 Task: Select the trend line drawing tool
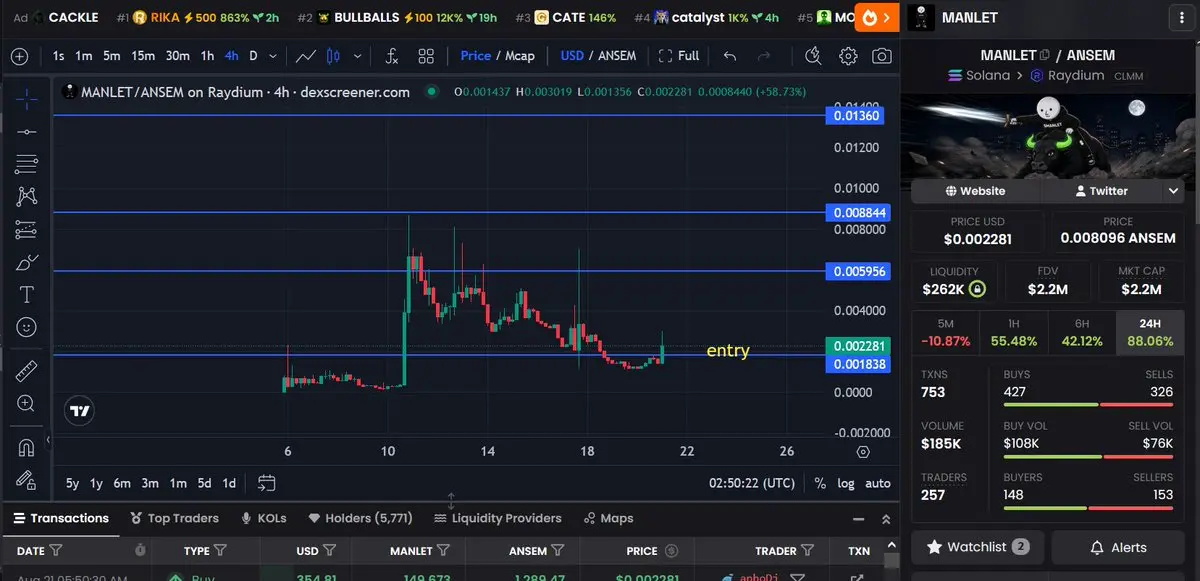[x=27, y=131]
